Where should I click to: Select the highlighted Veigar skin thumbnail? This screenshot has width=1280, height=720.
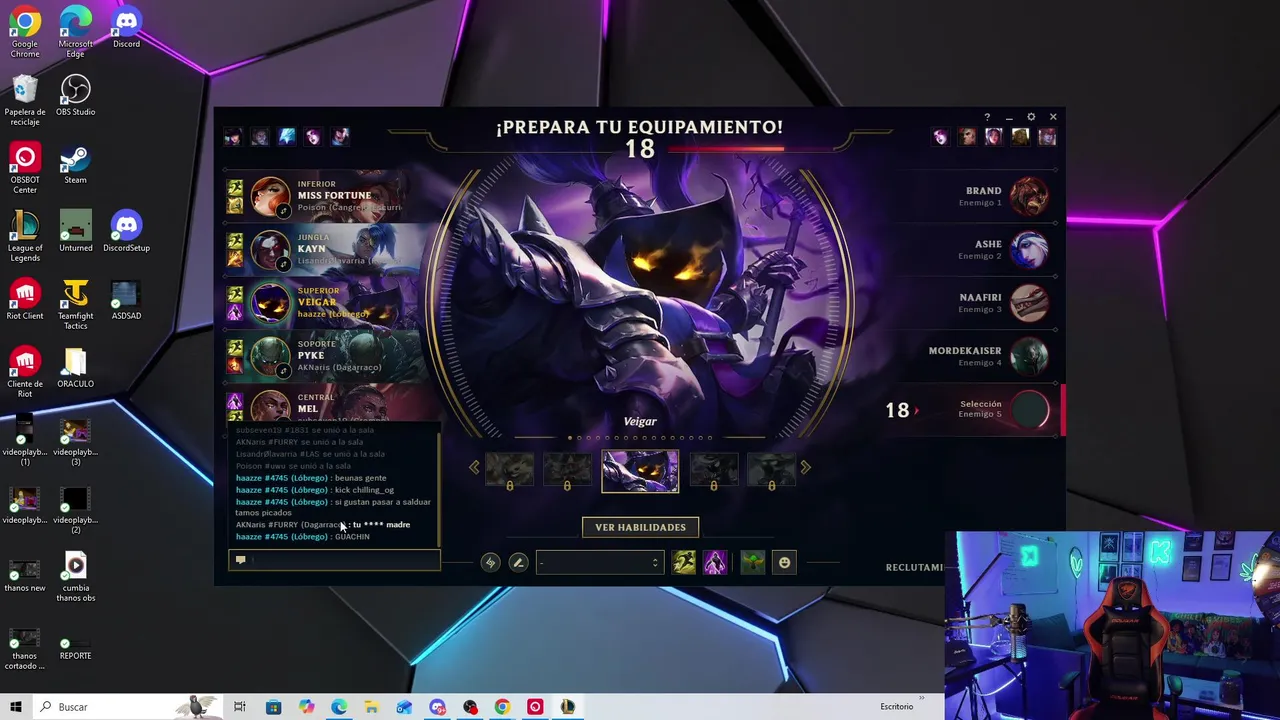point(640,471)
